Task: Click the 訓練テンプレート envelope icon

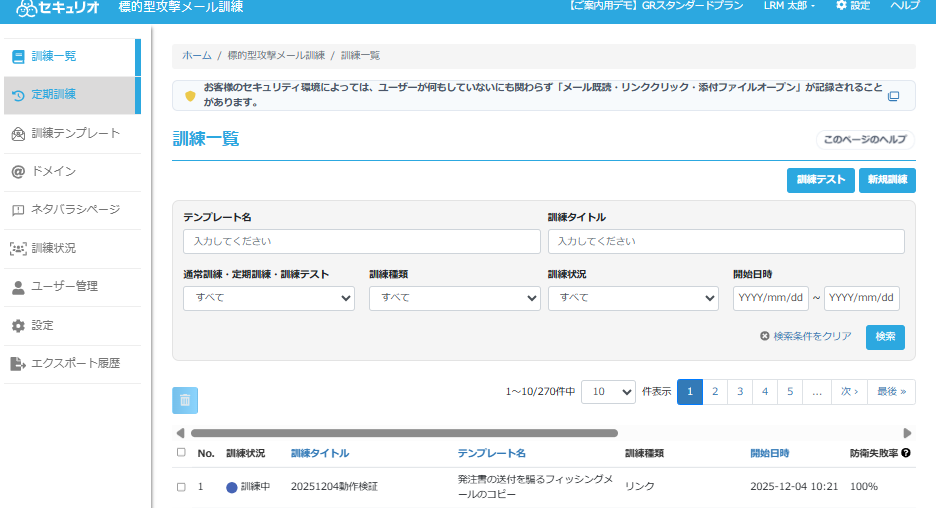Action: click(19, 134)
